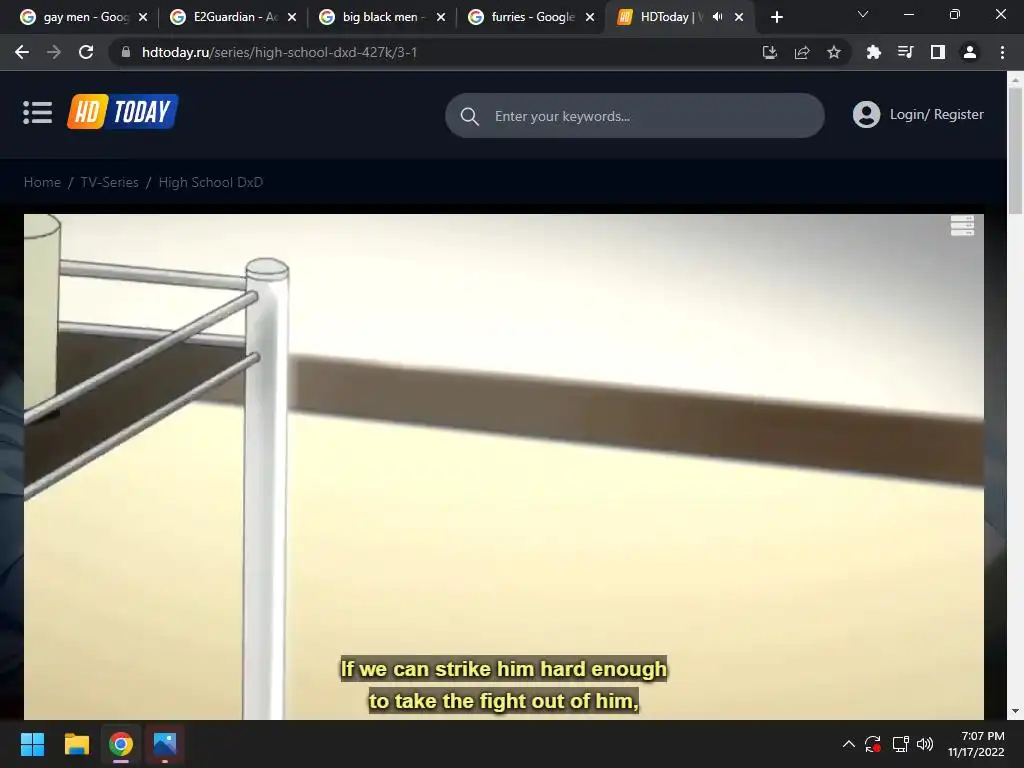Open the volume speaker tray icon
The height and width of the screenshot is (768, 1024).
click(x=925, y=744)
